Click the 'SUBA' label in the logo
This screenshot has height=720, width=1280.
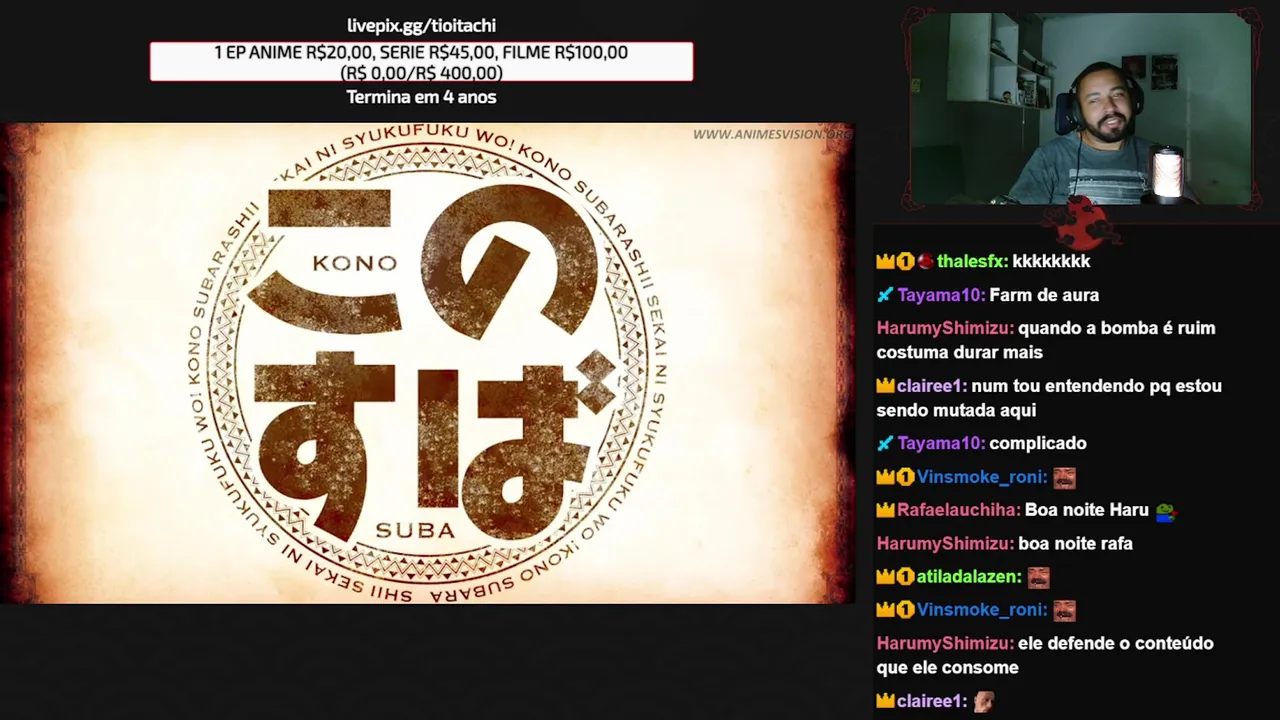click(414, 530)
